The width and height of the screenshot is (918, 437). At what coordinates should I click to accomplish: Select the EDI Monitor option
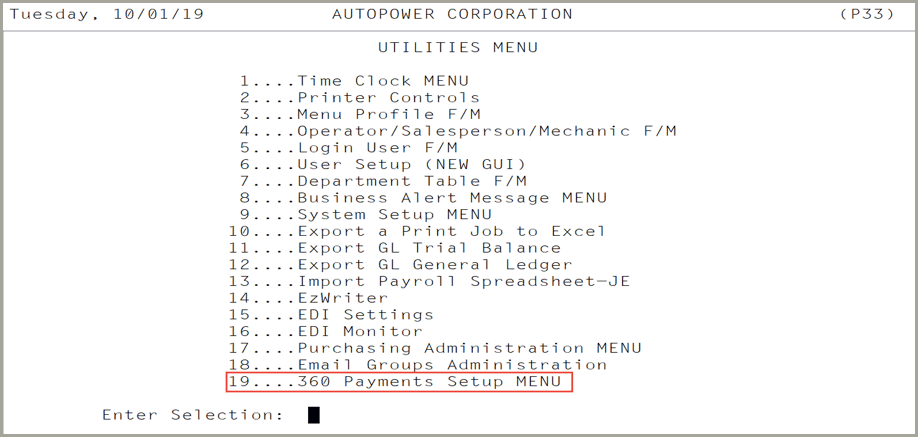[326, 332]
